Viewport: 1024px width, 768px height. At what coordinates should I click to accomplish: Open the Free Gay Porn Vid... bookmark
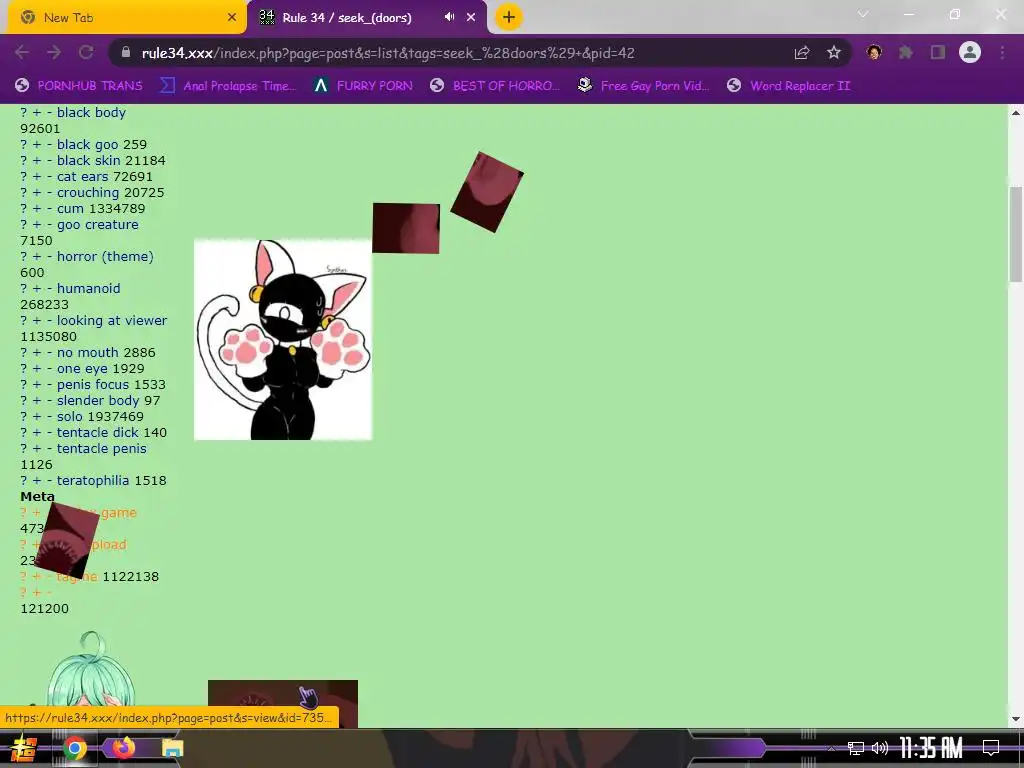click(644, 86)
